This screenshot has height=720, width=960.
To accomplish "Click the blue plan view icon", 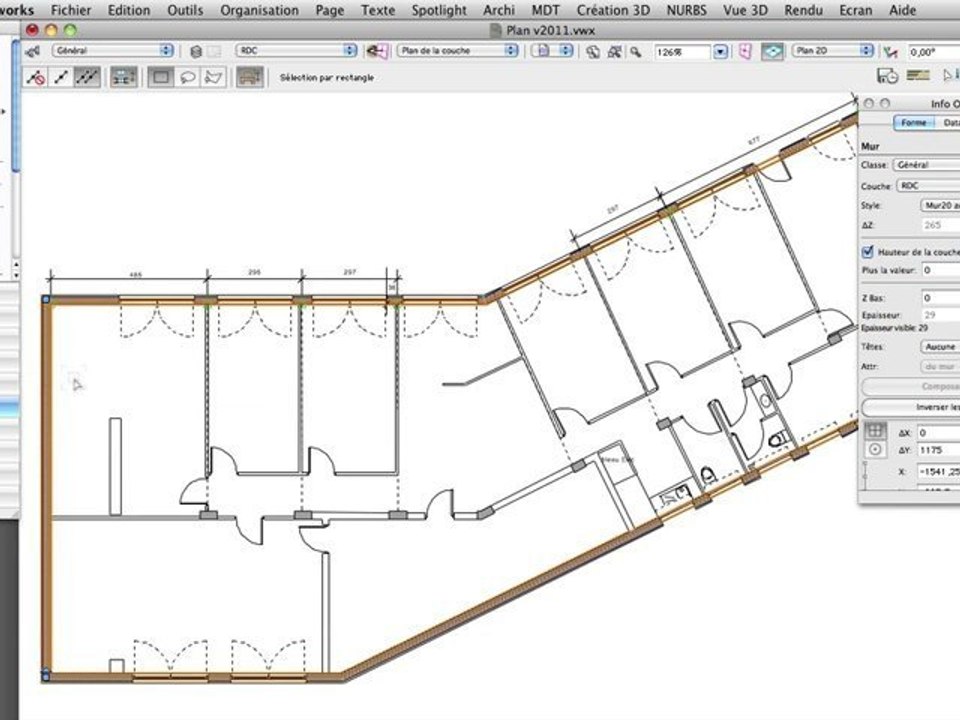I will (772, 51).
